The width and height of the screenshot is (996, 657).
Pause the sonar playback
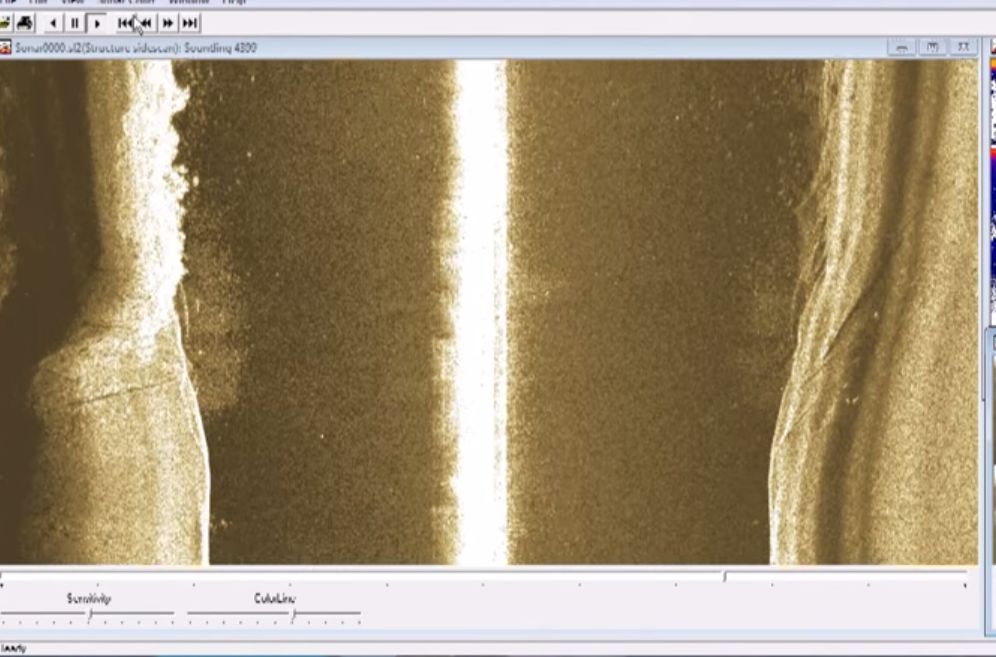[x=75, y=23]
